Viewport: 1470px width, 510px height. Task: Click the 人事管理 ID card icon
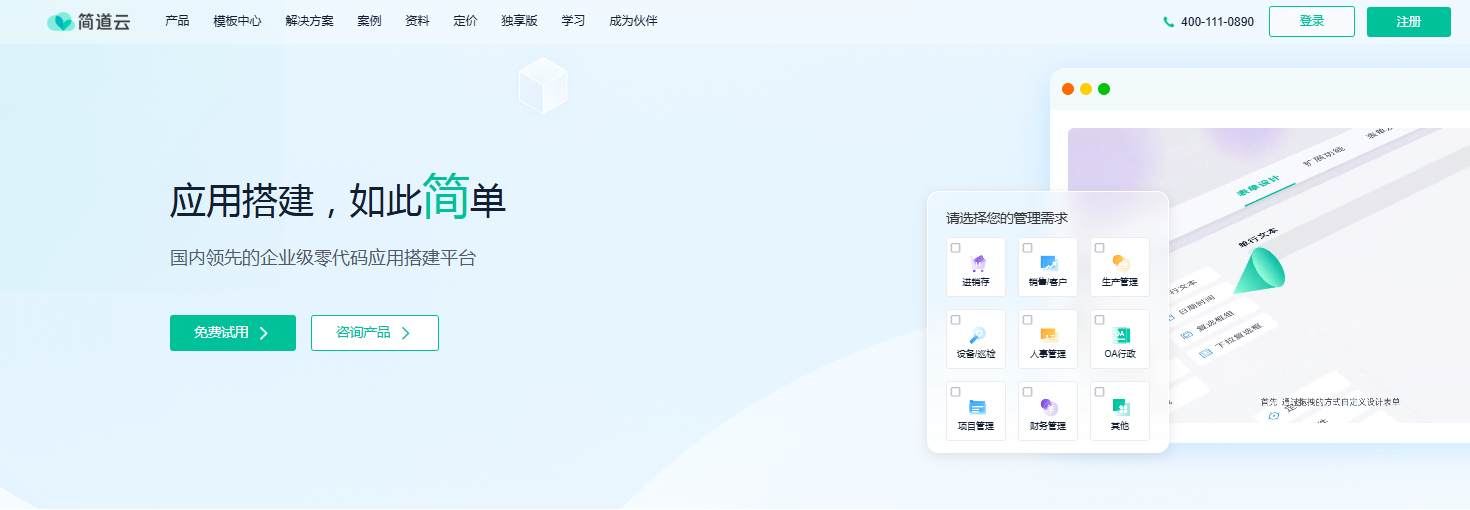tap(1049, 335)
